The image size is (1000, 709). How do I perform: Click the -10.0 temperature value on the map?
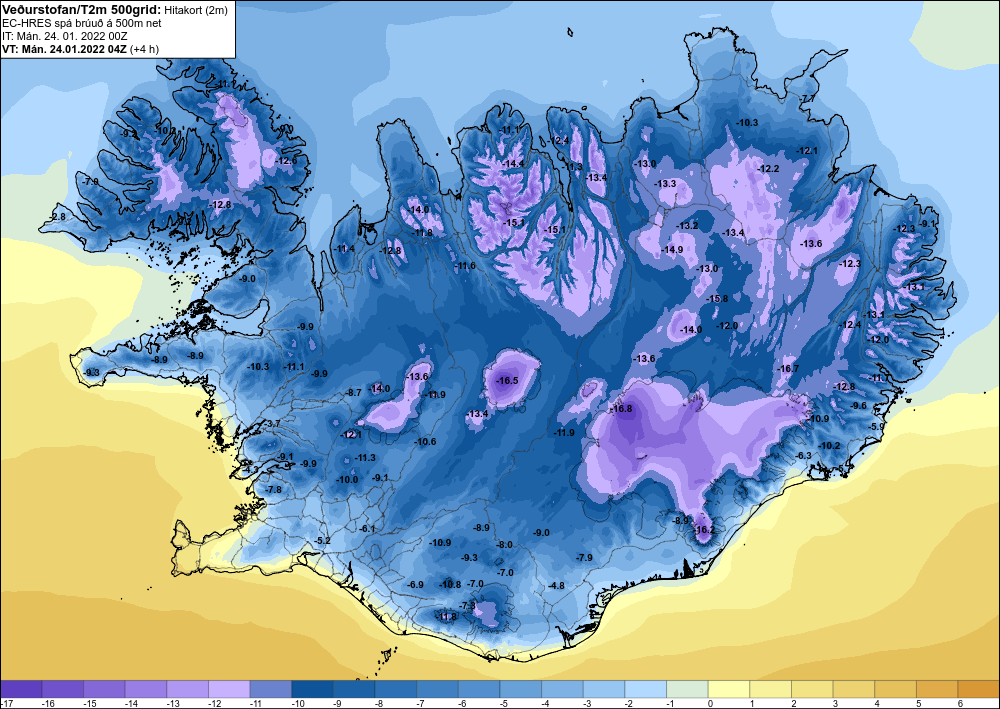[x=348, y=480]
